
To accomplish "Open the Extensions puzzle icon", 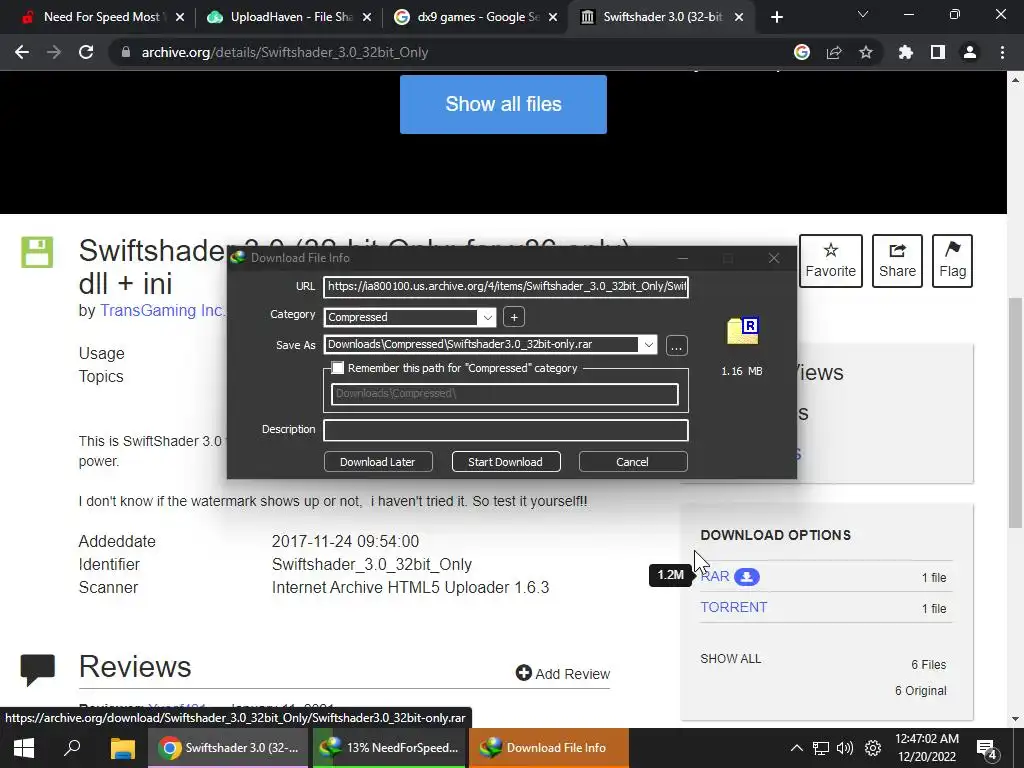I will [x=906, y=52].
